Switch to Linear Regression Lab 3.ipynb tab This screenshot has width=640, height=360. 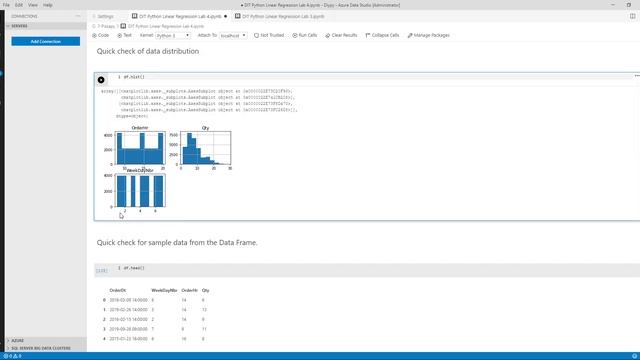pyautogui.click(x=280, y=16)
